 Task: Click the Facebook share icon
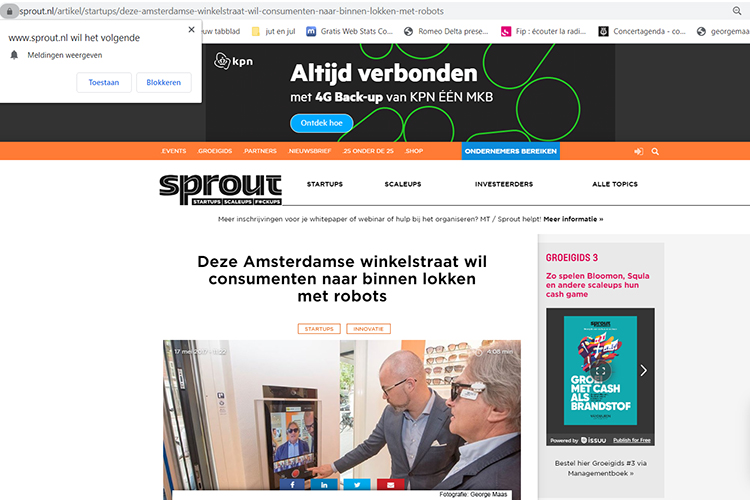tap(292, 484)
